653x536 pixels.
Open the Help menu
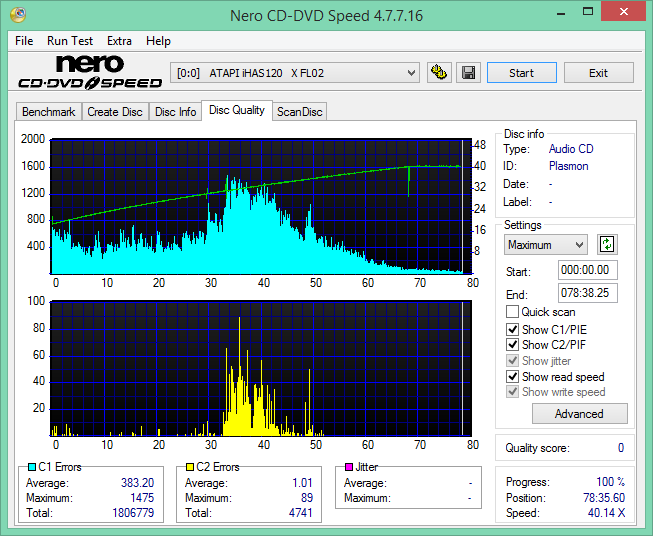158,41
